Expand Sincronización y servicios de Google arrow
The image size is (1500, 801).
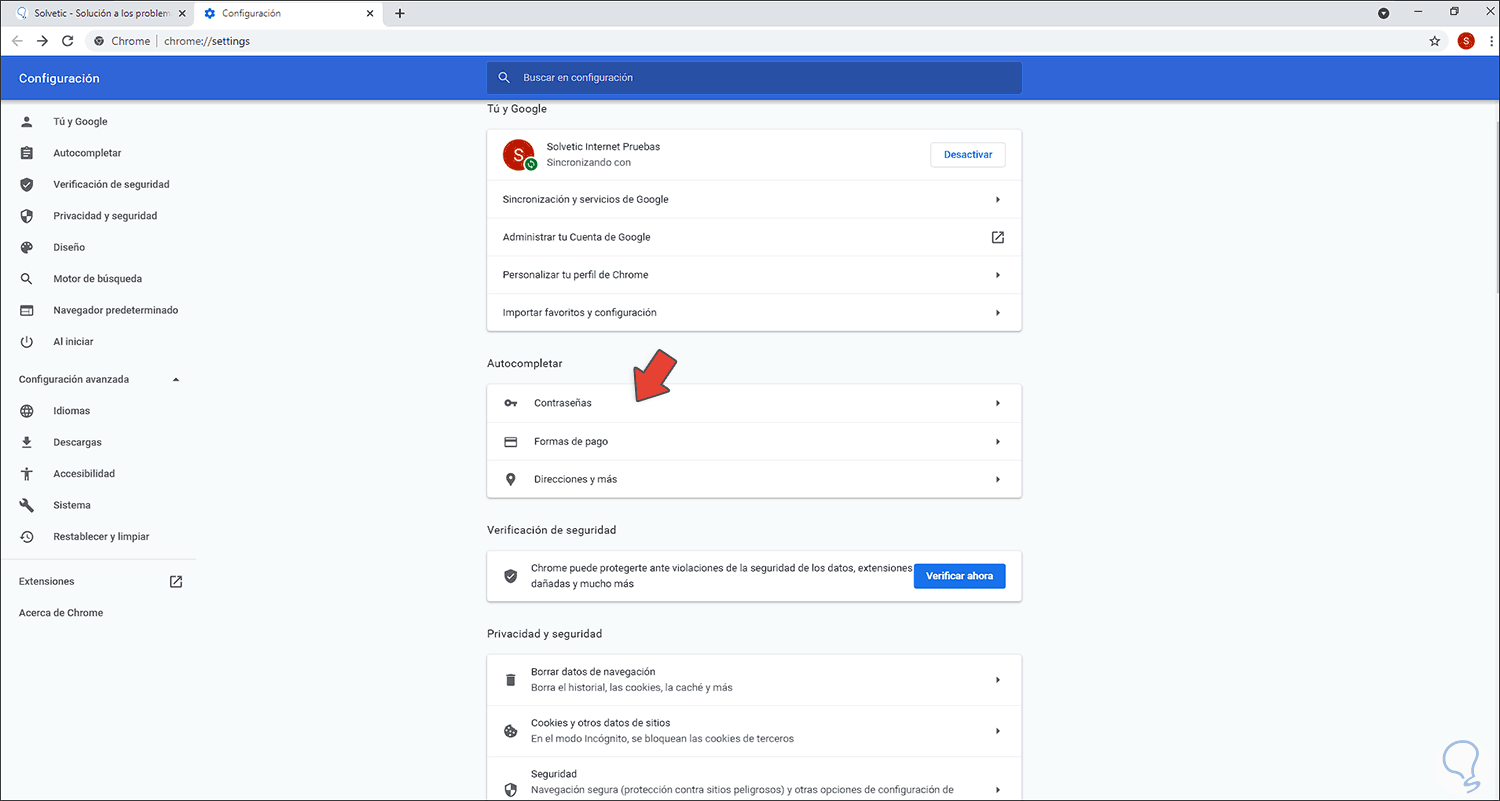(x=998, y=199)
